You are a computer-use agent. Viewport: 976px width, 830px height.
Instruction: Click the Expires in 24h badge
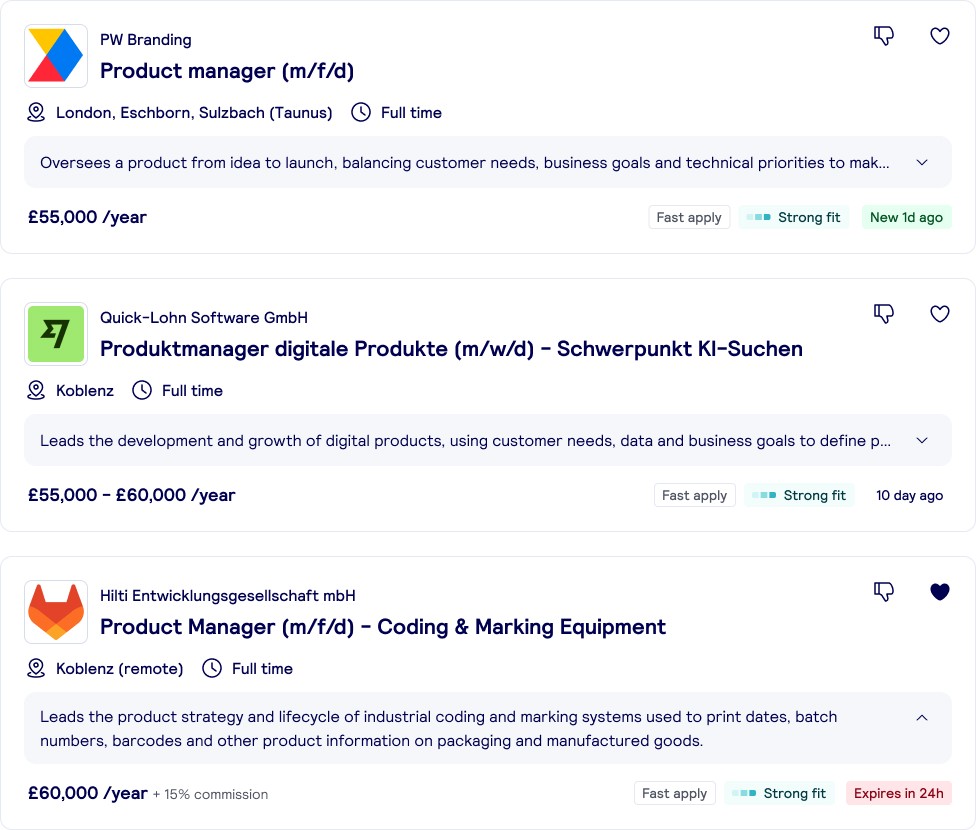(899, 793)
